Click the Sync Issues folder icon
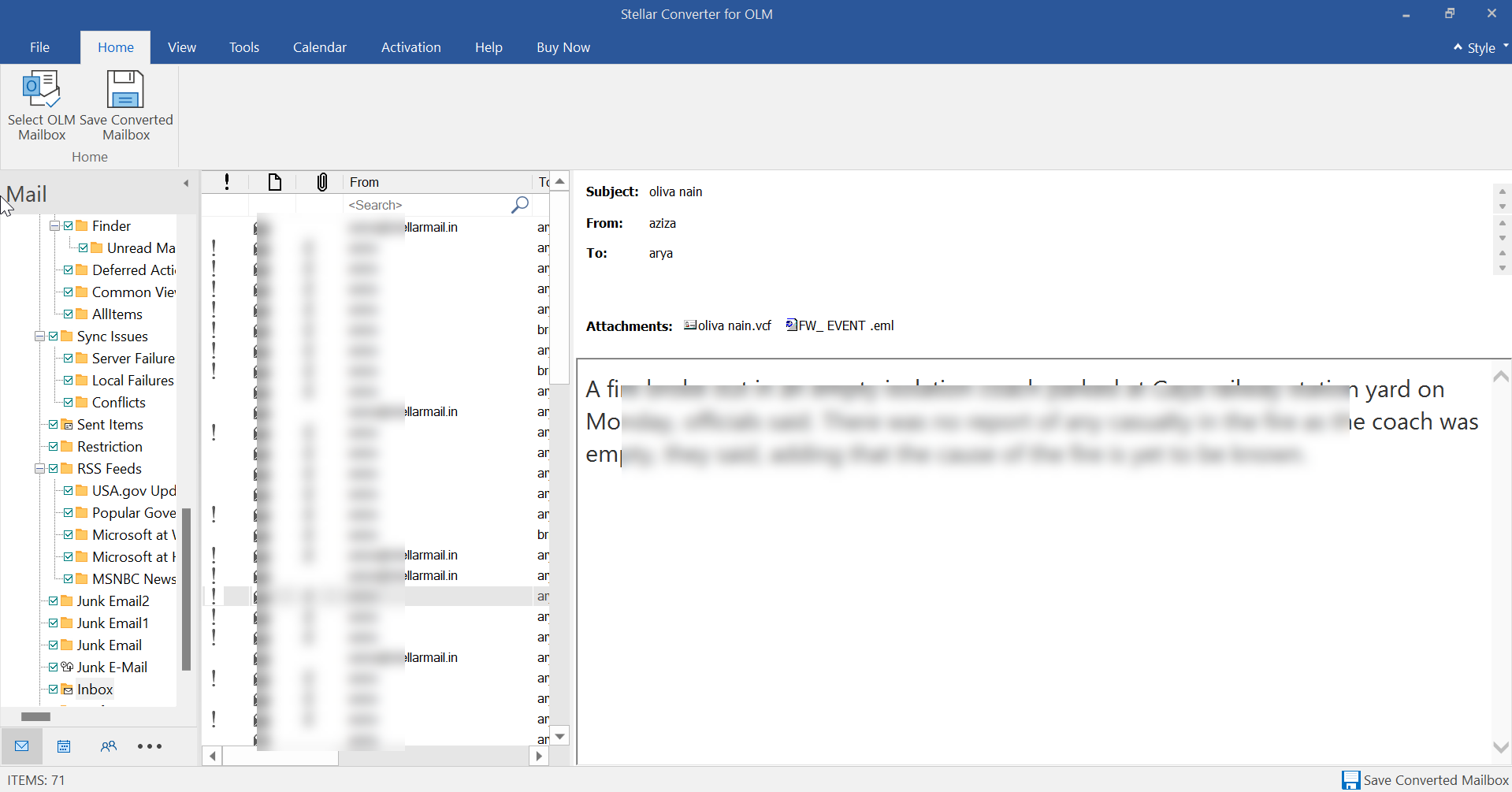This screenshot has width=1512, height=792. tap(67, 337)
